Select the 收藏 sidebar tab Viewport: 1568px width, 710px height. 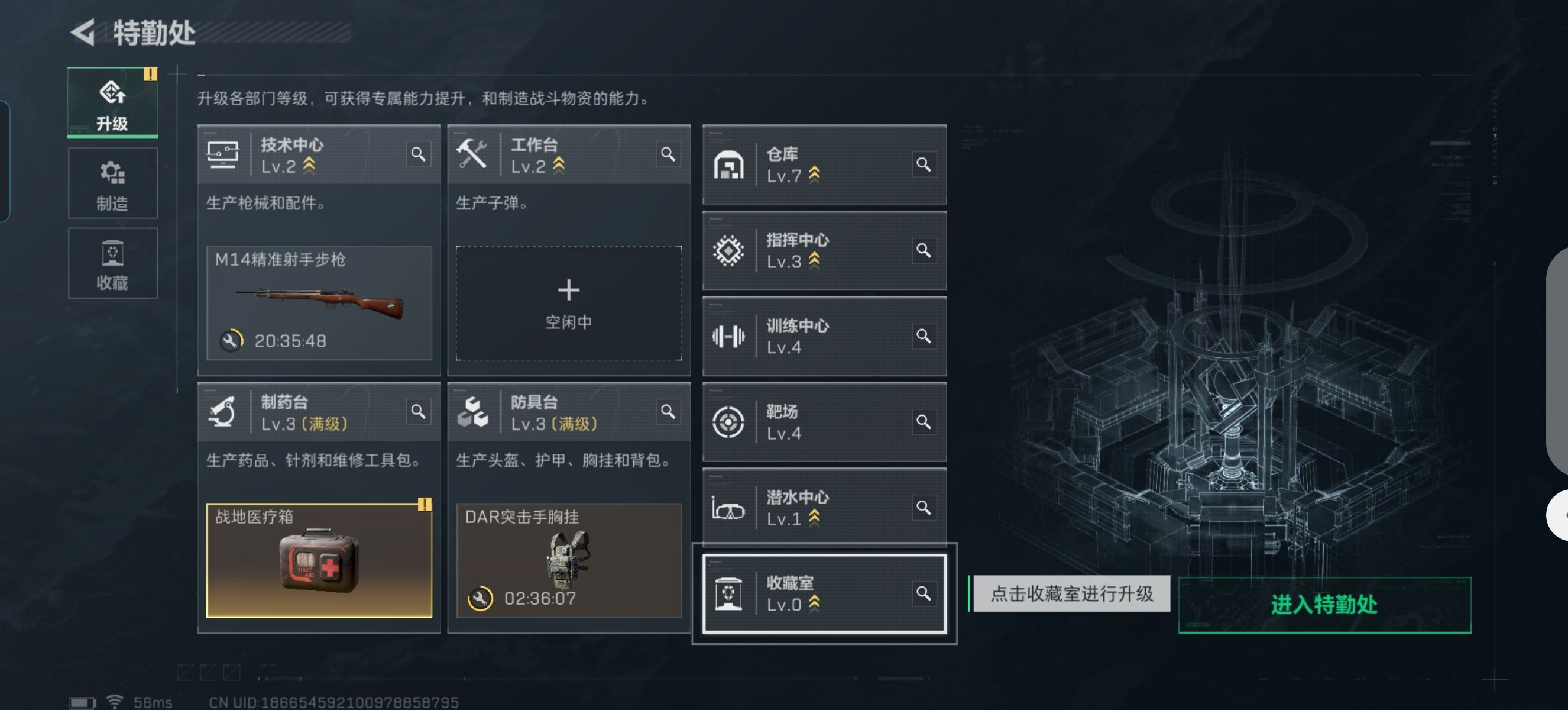click(x=112, y=264)
